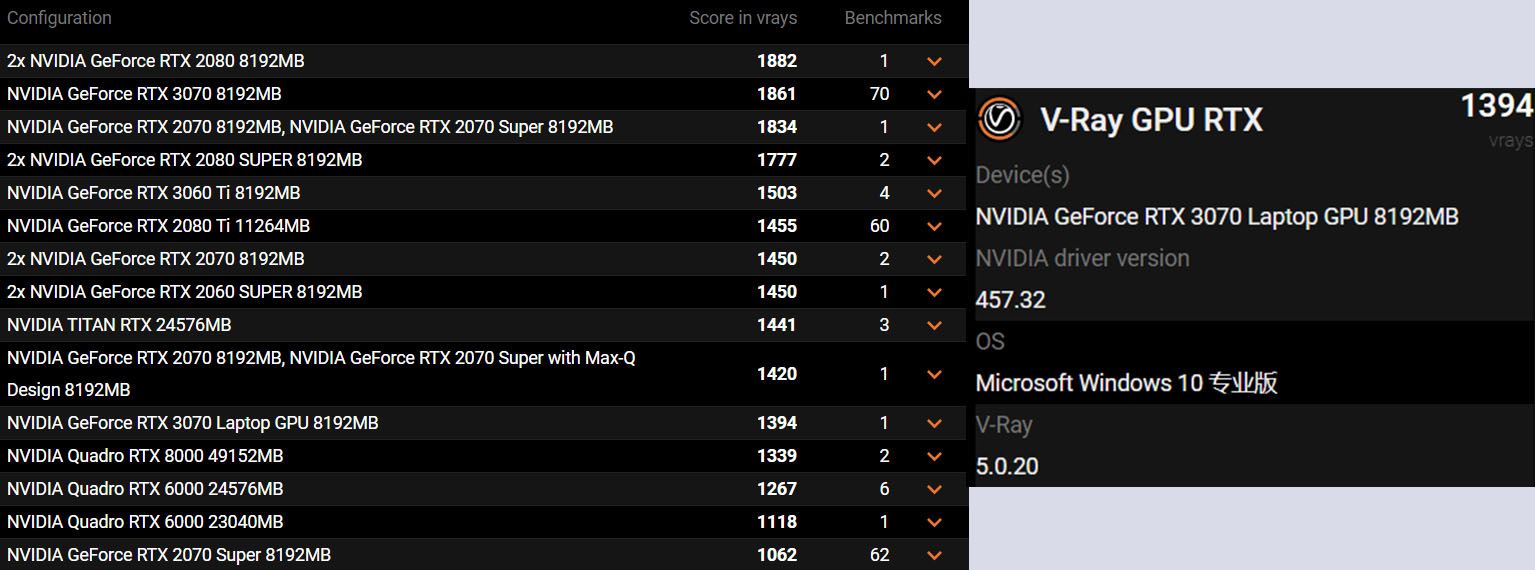This screenshot has width=1535, height=570.
Task: Expand the Quadro RTX 6000 23040MB row
Action: point(934,522)
